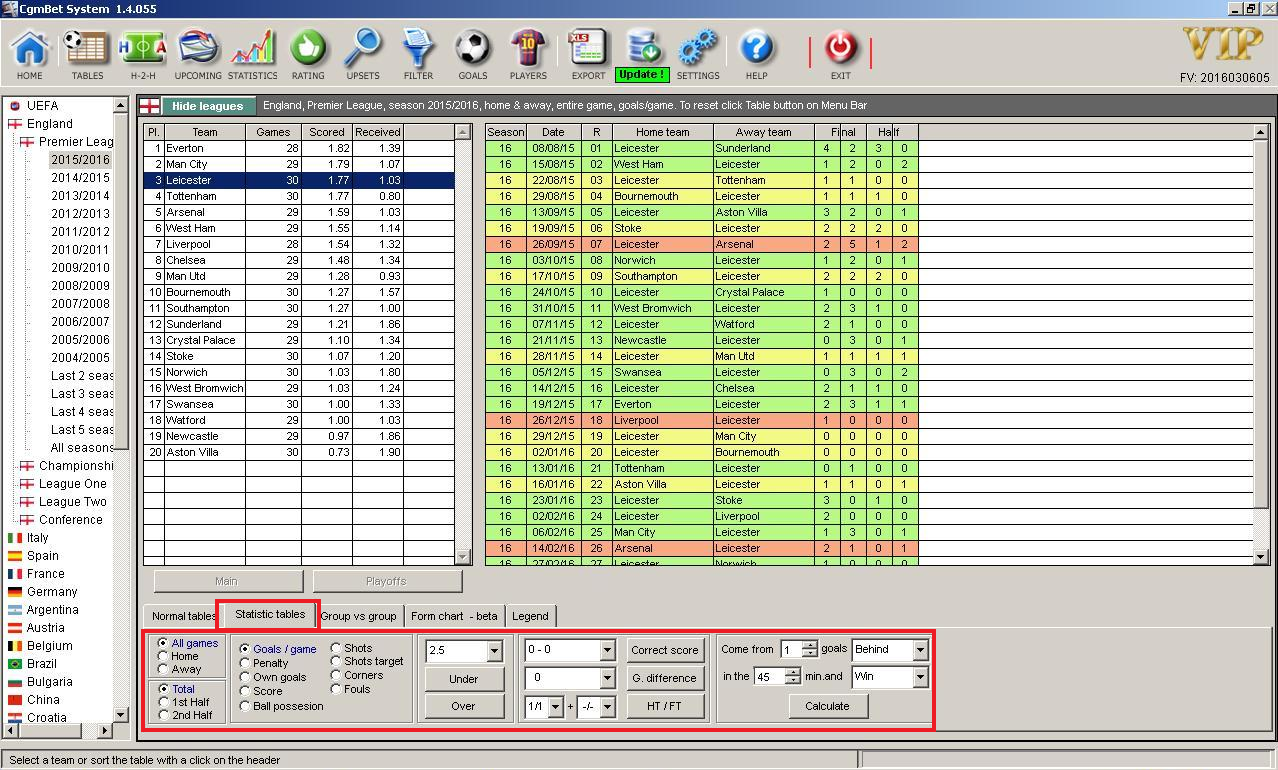This screenshot has width=1278, height=770.
Task: Open the STATISTICS chart icon
Action: 252,47
